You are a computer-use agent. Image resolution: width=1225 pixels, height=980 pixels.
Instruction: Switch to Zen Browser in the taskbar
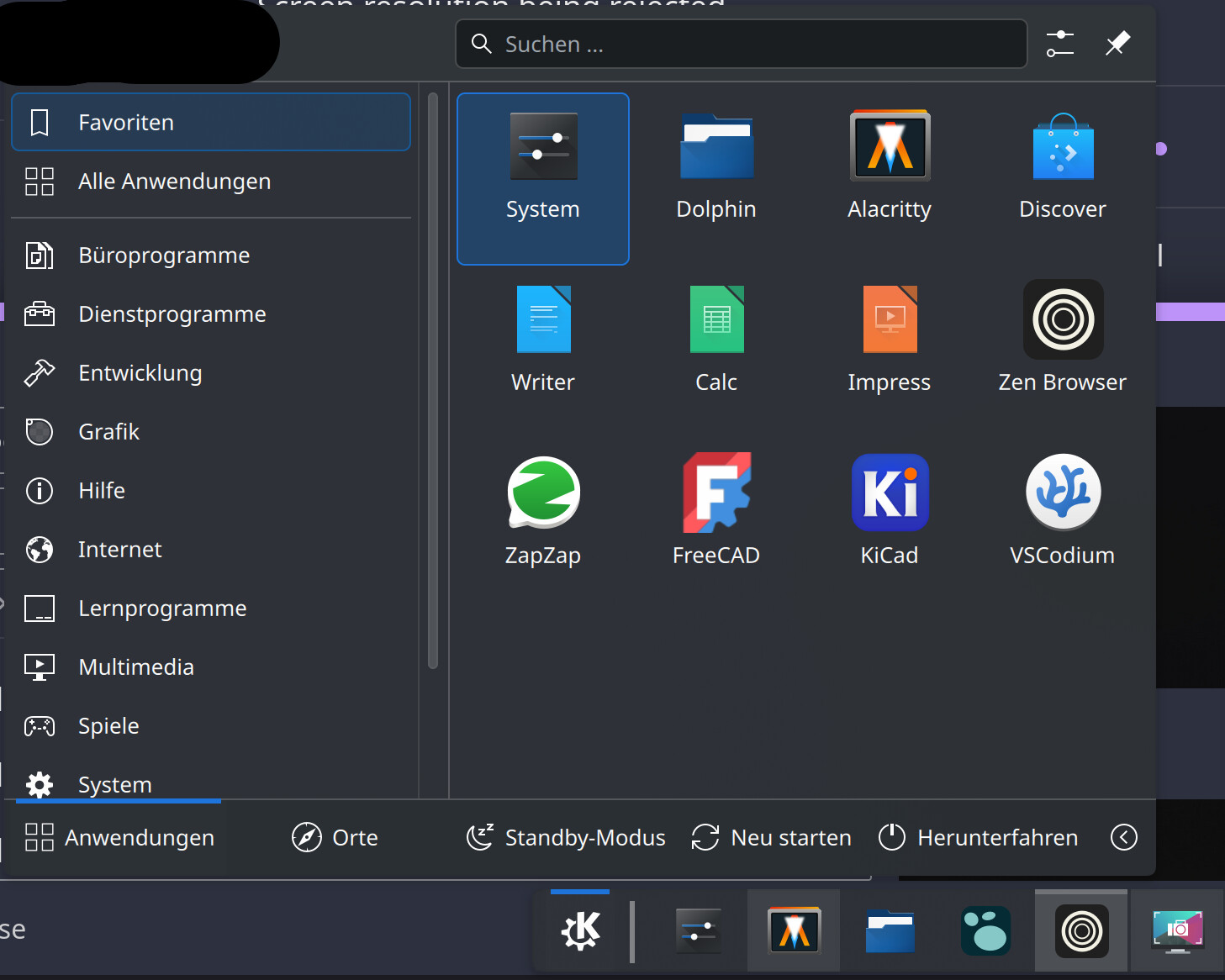tap(1081, 930)
